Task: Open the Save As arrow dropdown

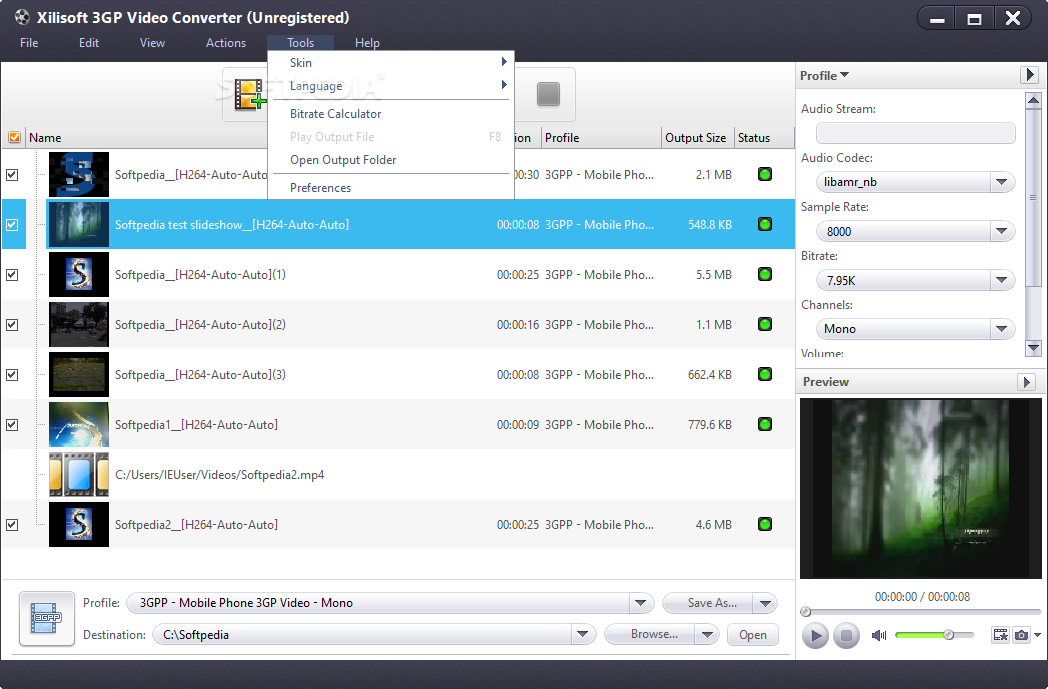Action: (765, 603)
